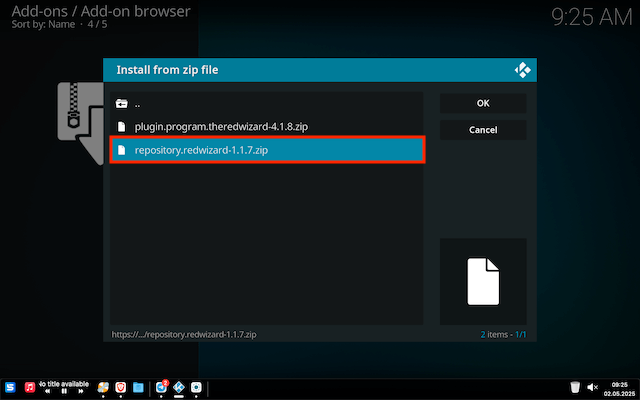This screenshot has width=640, height=400.
Task: Skip to previous track in taskbar player
Action: click(x=48, y=391)
